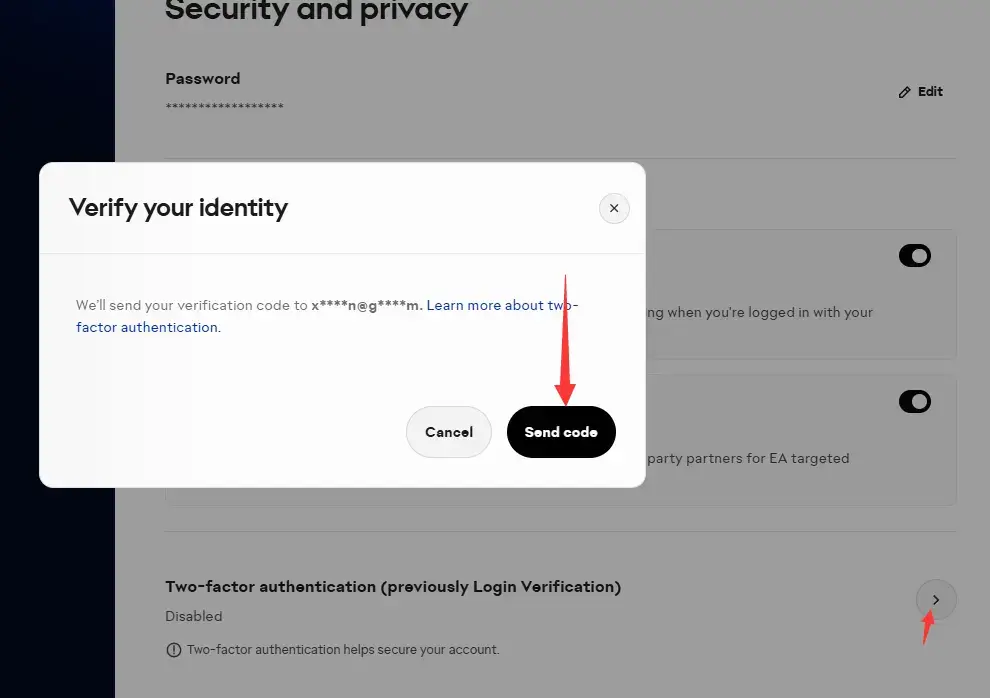Image resolution: width=990 pixels, height=698 pixels.
Task: Select the masked password asterisks
Action: tap(224, 107)
